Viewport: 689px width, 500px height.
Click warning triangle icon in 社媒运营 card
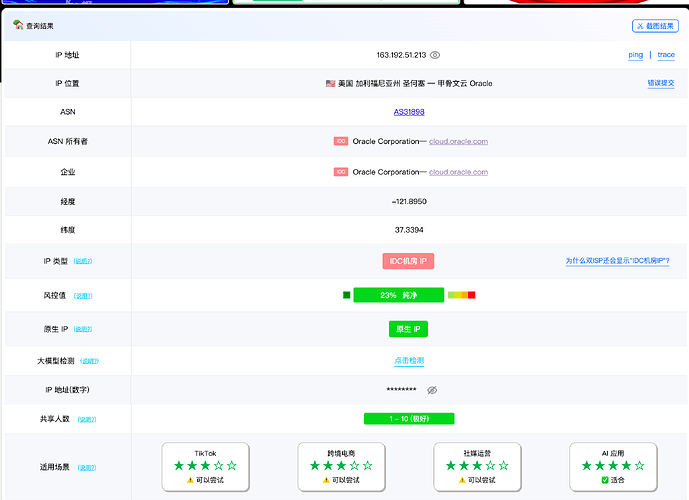click(x=462, y=480)
